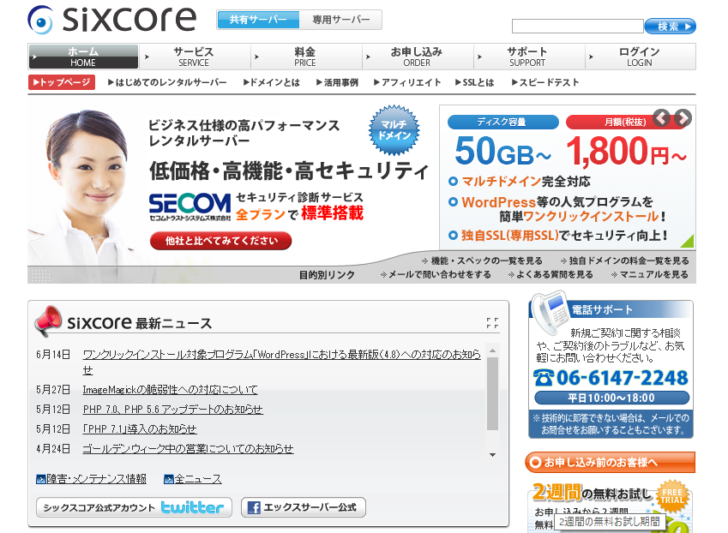
Task: Click the megaphone news icon
Action: 48,320
